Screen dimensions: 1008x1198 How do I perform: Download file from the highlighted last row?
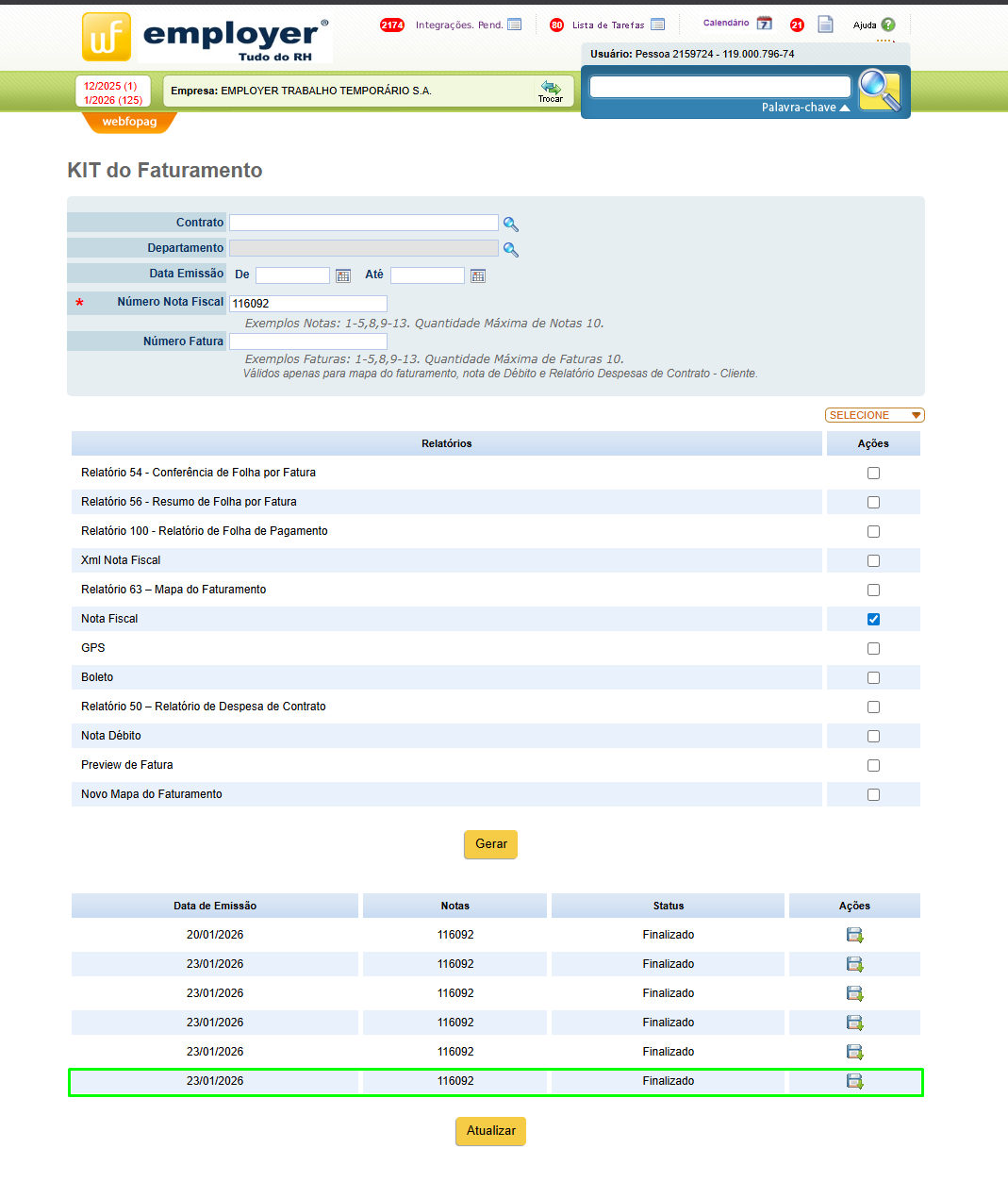pos(854,1081)
